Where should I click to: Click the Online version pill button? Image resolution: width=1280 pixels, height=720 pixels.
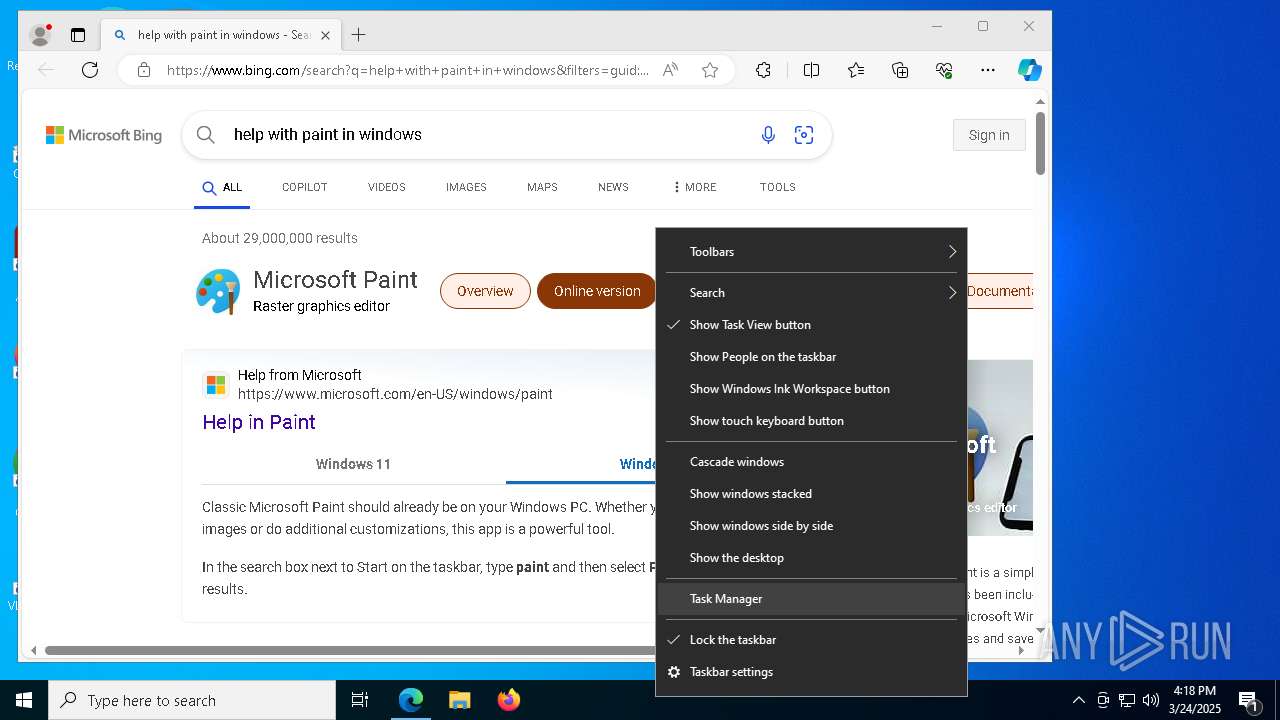(597, 291)
